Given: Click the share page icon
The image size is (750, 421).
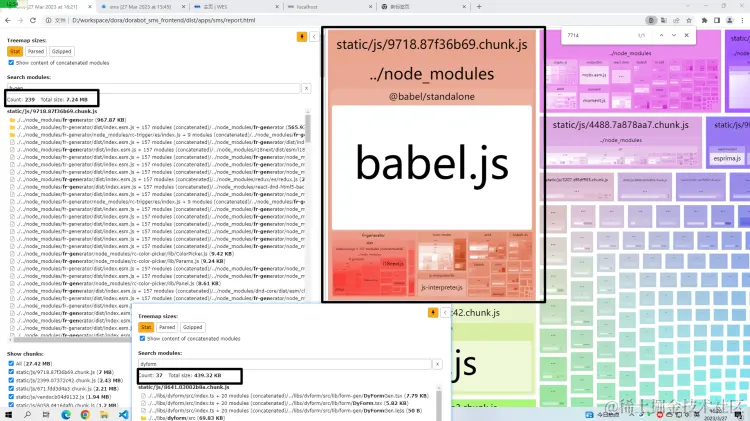Looking at the screenshot, I should point(676,20).
